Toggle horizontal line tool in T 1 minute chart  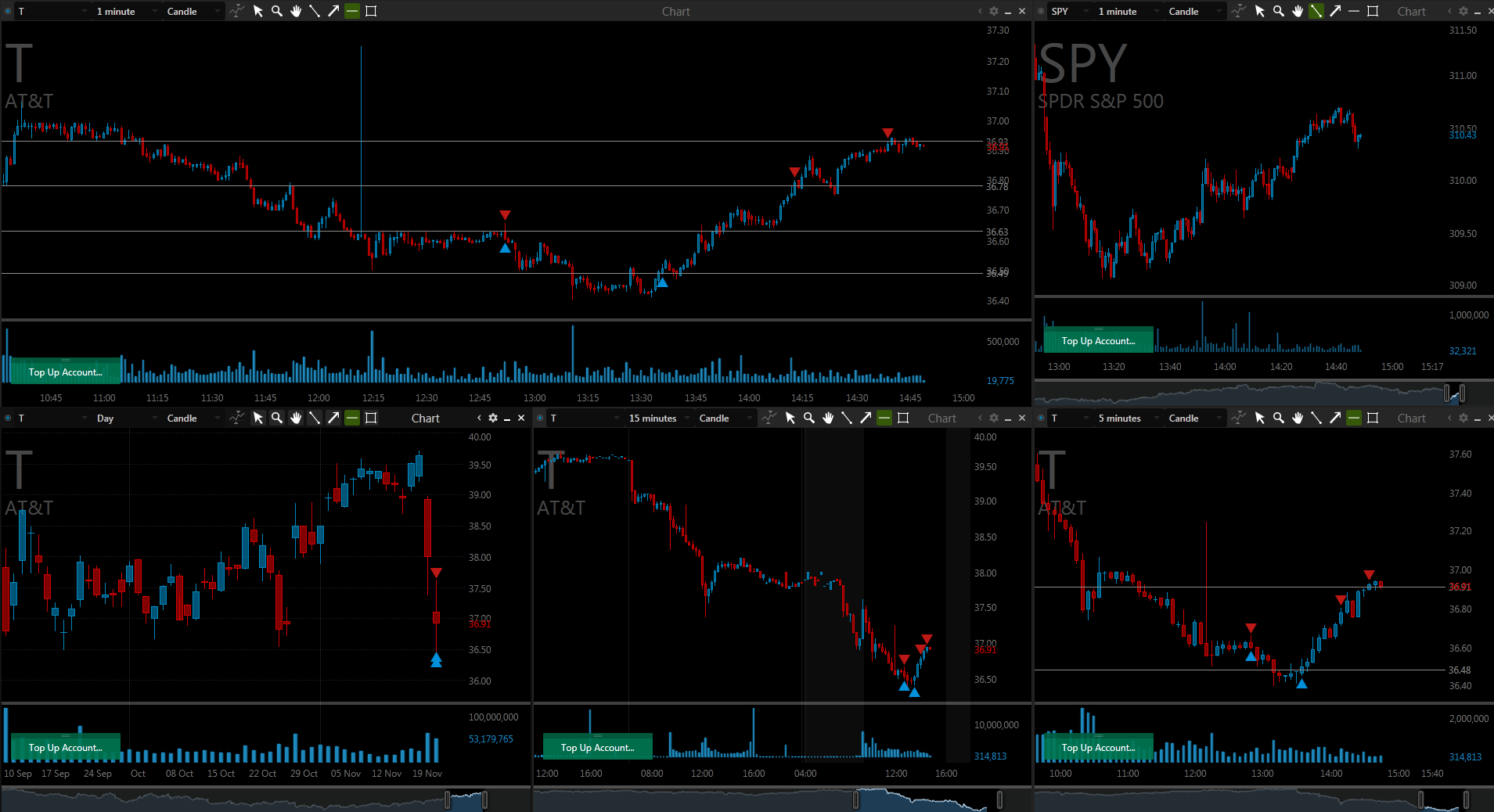point(352,11)
